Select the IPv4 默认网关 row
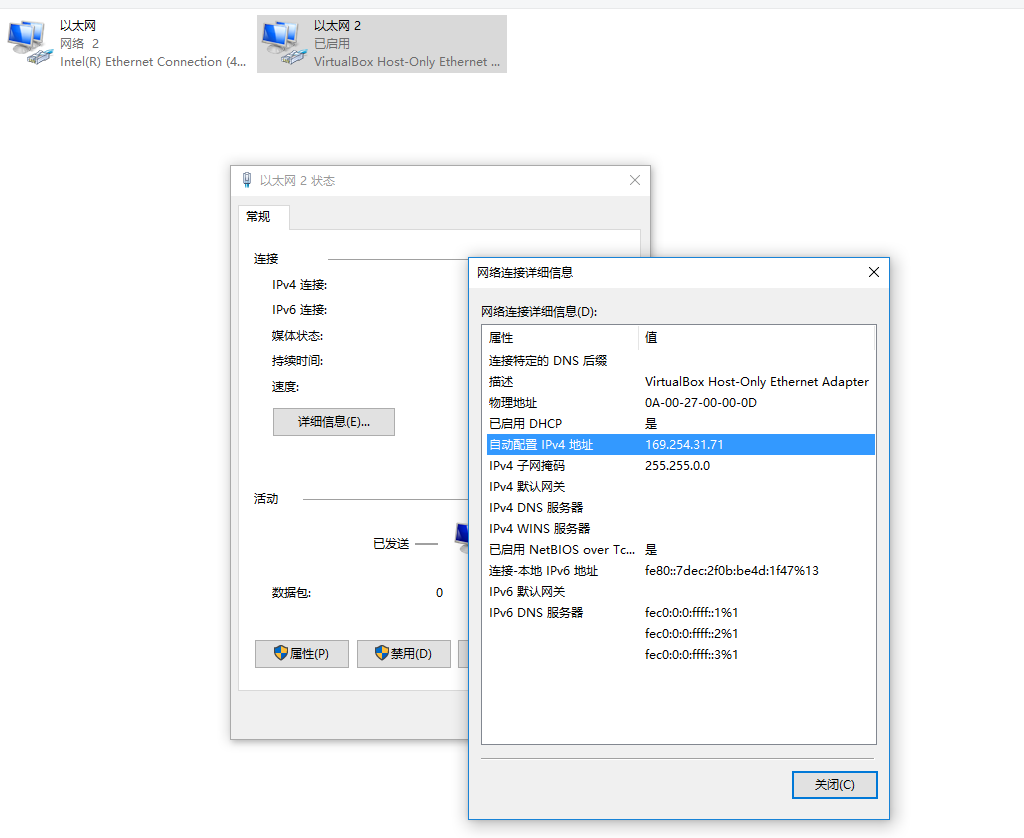This screenshot has height=838, width=1024. [680, 487]
